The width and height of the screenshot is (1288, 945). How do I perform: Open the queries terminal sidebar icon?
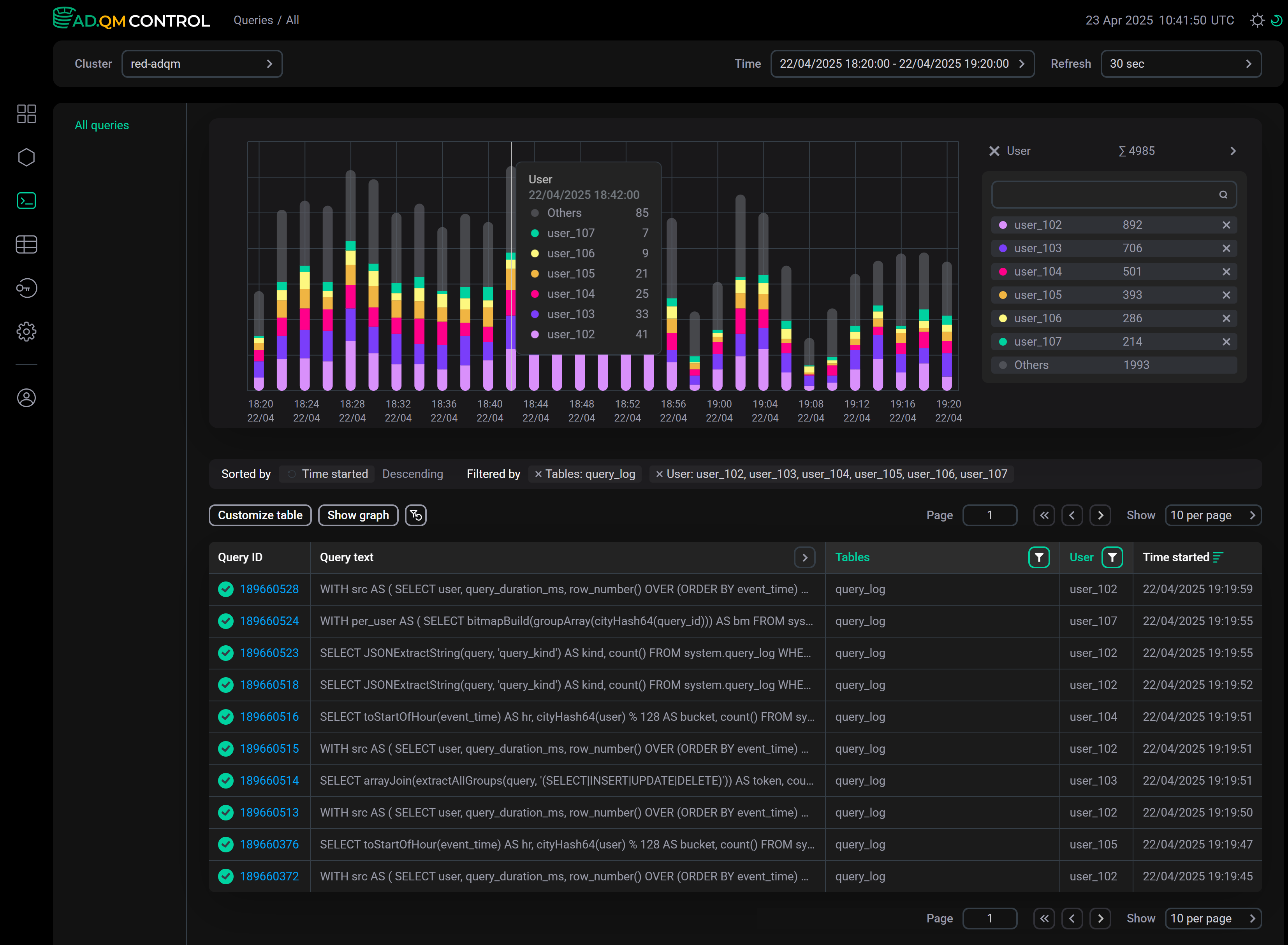[x=26, y=201]
